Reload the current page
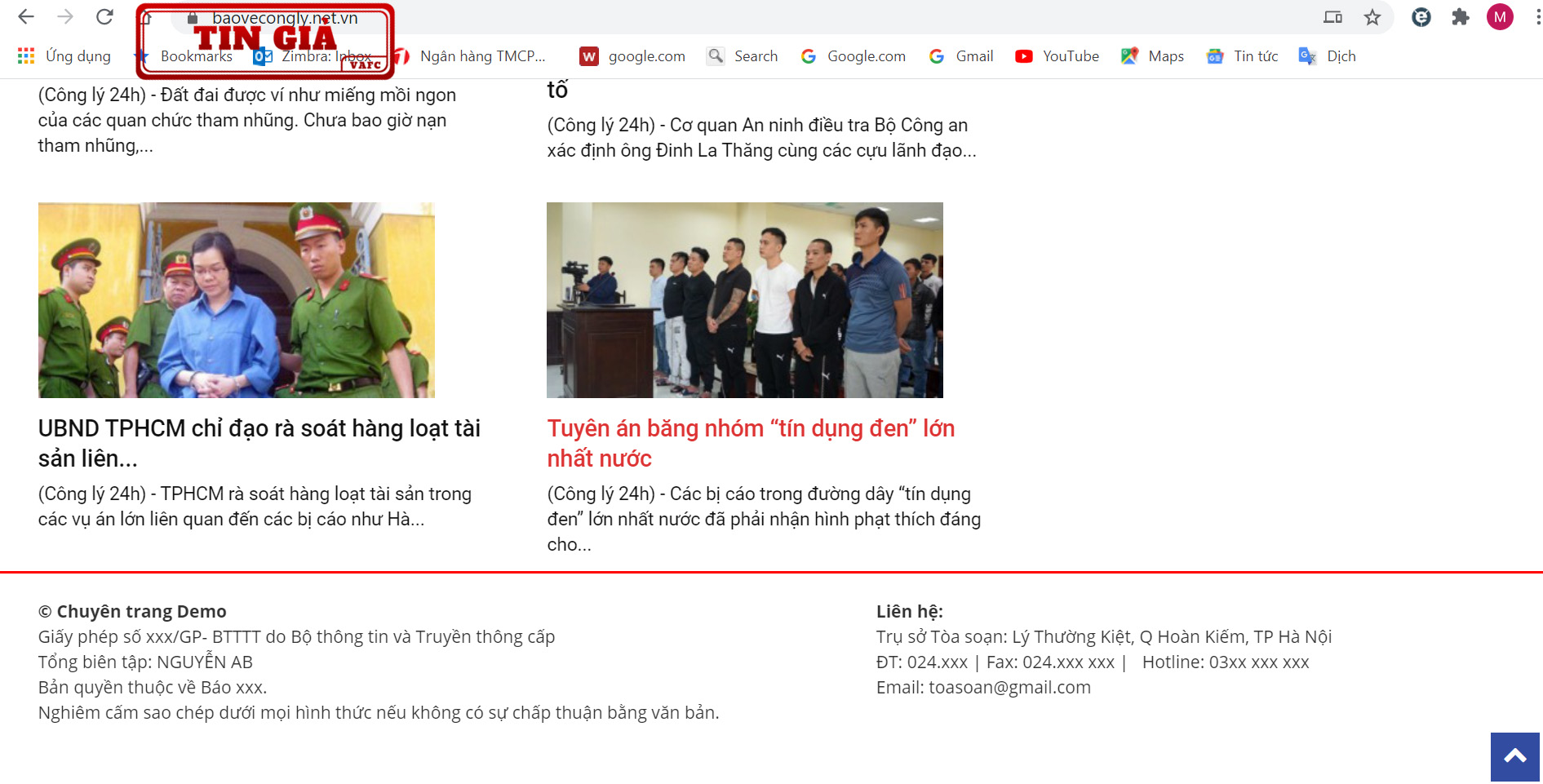Viewport: 1543px width, 784px height. point(104,17)
